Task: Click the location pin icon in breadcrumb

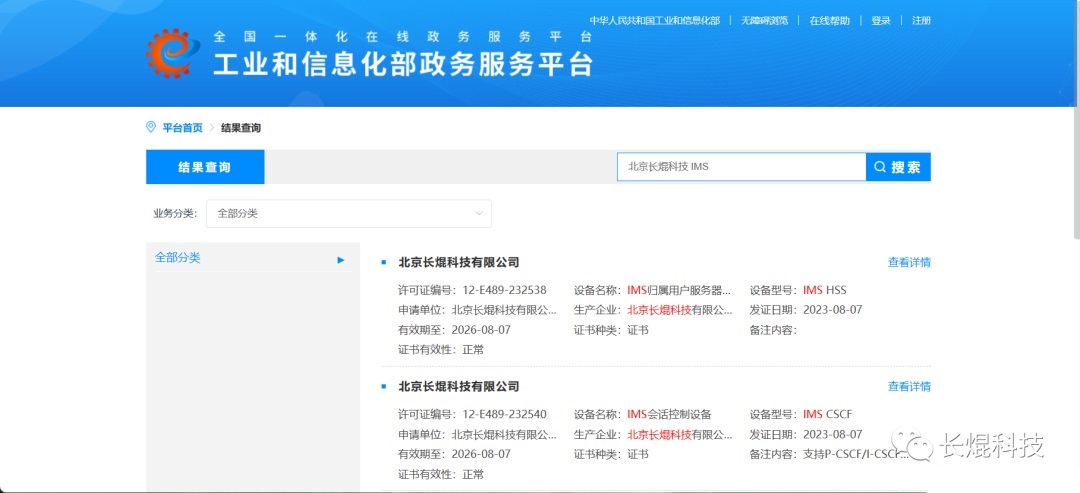Action: pyautogui.click(x=151, y=127)
